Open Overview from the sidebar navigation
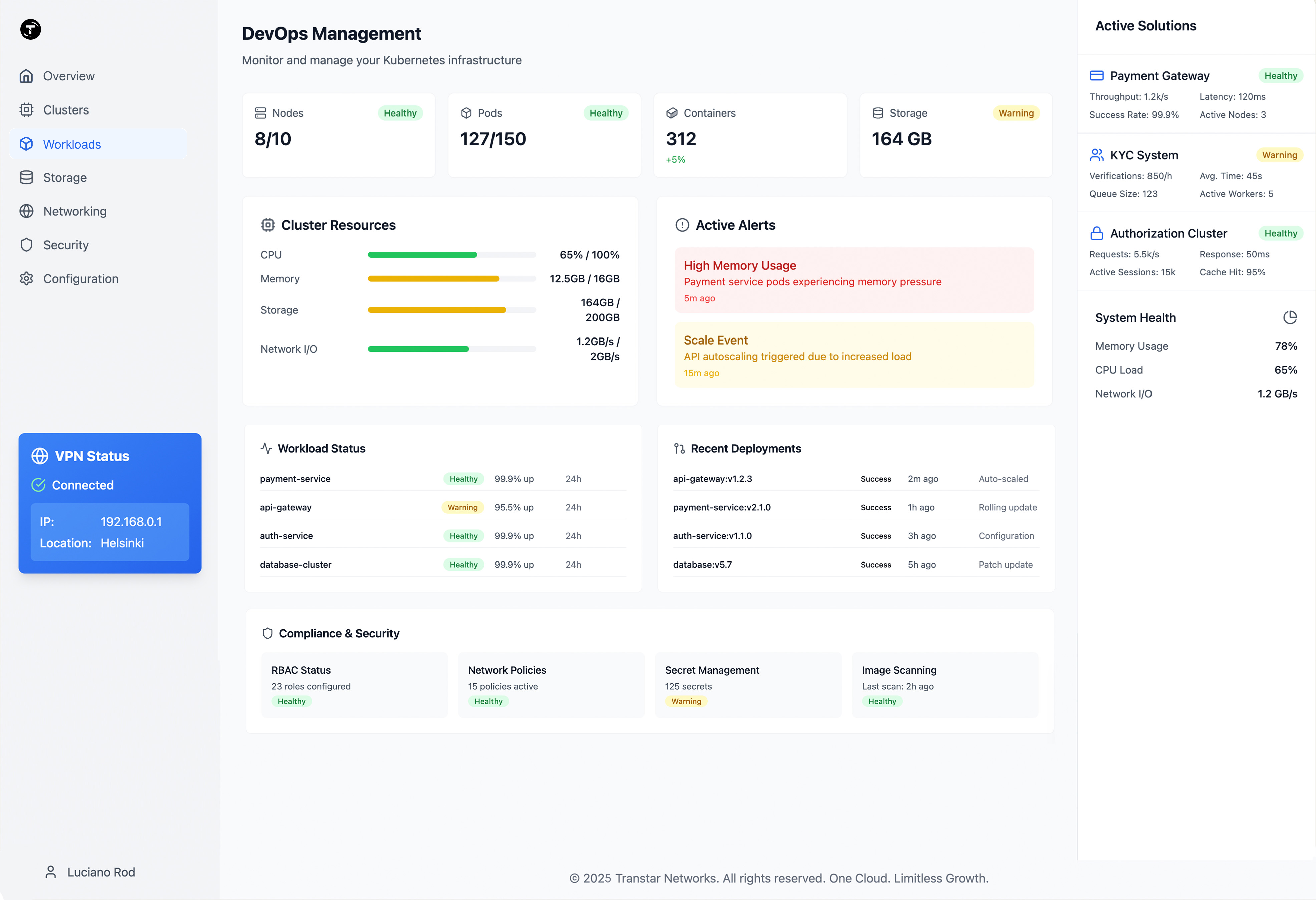This screenshot has width=1316, height=900. click(x=69, y=76)
